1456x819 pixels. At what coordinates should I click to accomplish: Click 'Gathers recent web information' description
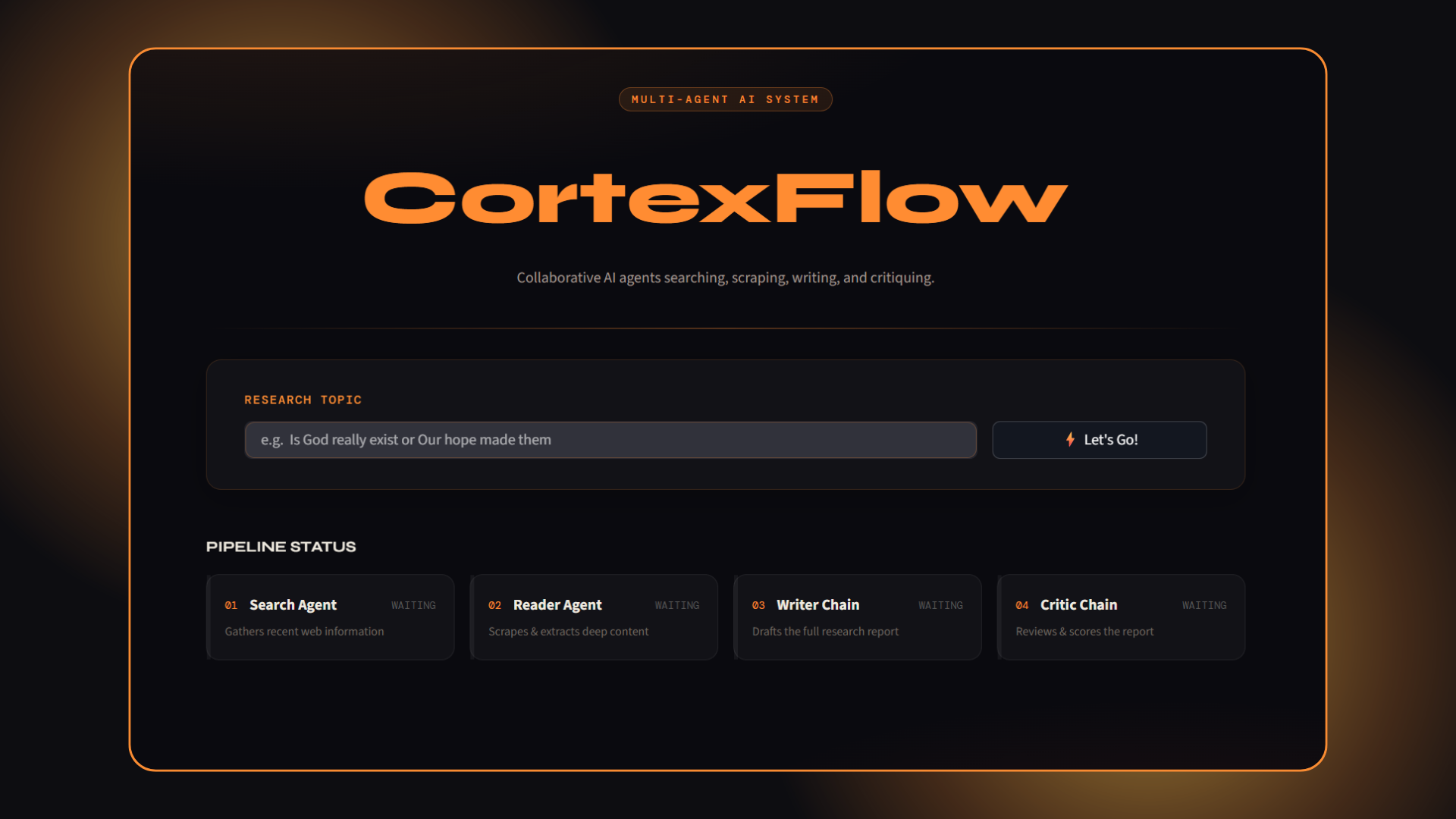pos(304,631)
